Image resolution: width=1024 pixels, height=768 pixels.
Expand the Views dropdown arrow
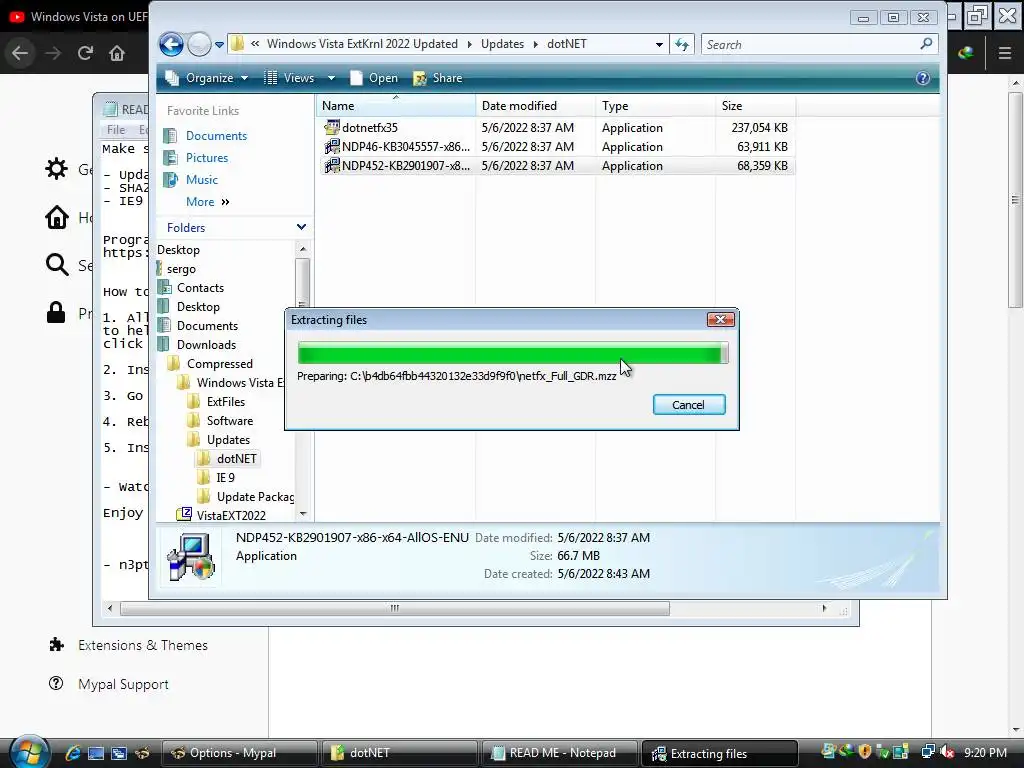click(331, 78)
